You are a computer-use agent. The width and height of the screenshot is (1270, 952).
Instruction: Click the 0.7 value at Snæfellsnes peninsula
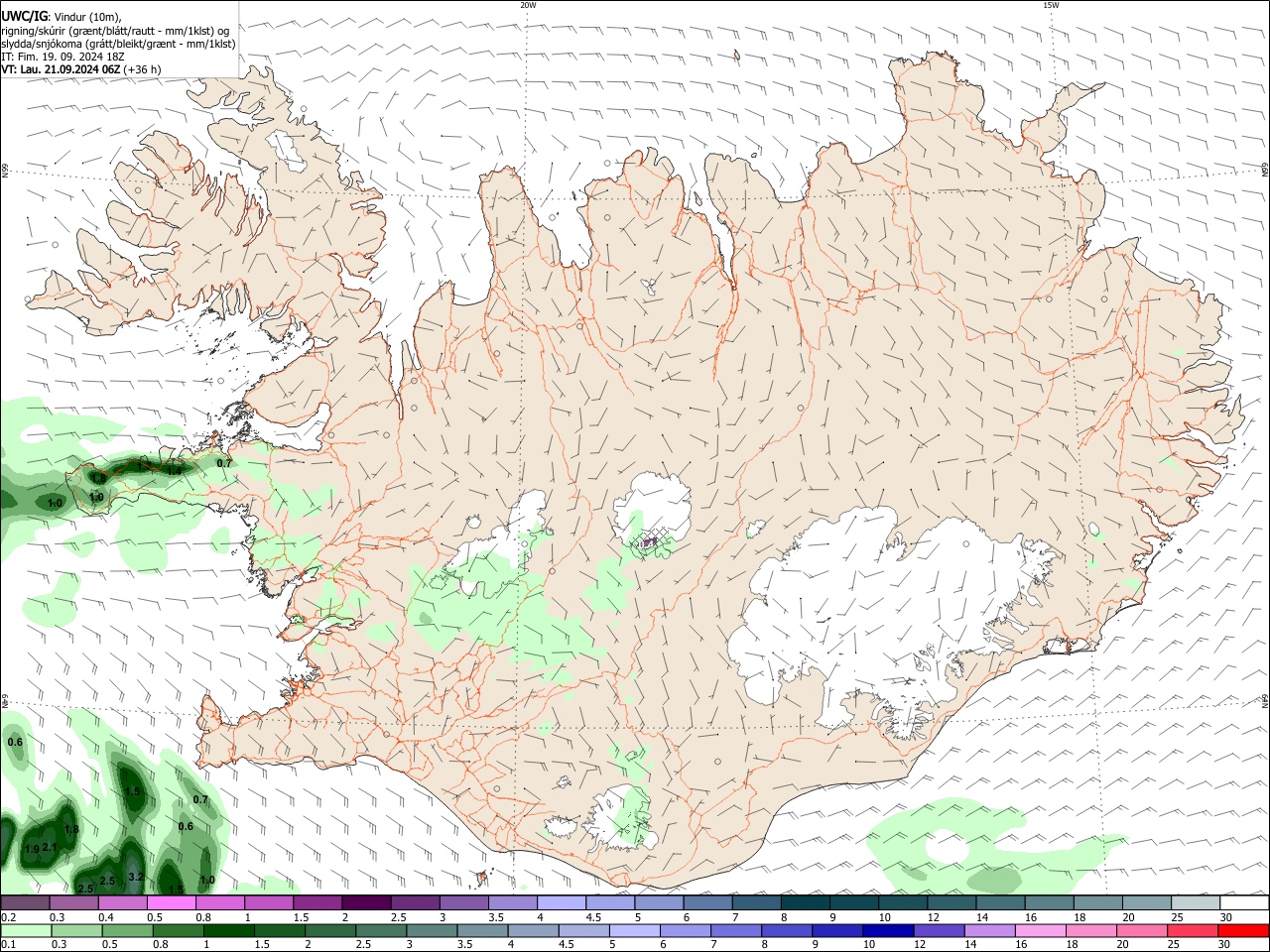point(224,463)
